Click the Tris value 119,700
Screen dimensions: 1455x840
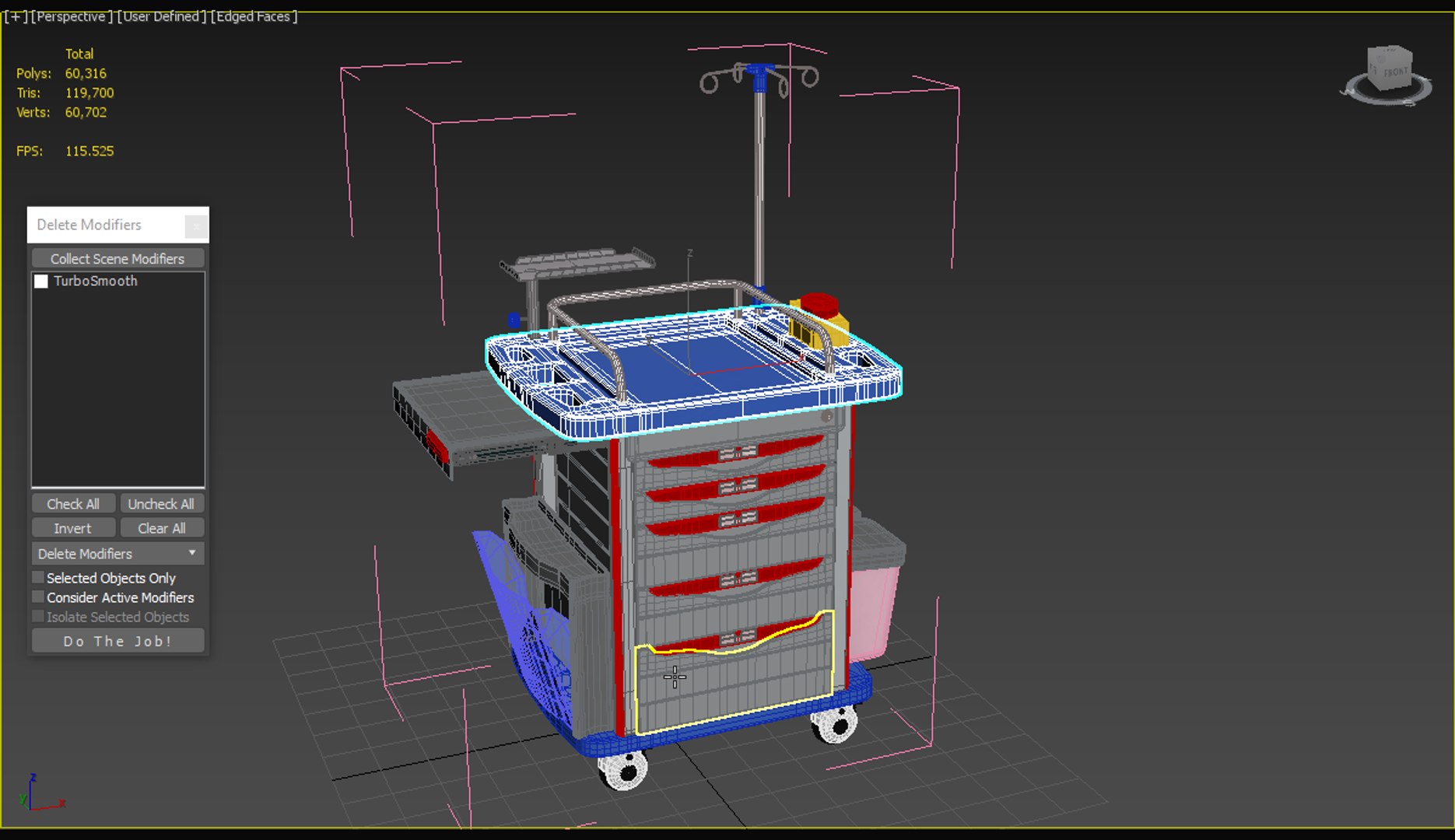click(x=89, y=93)
